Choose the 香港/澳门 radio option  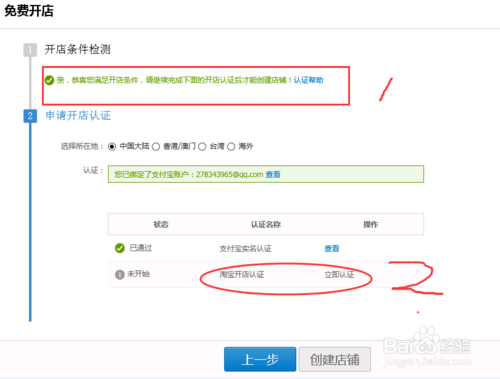click(x=156, y=147)
